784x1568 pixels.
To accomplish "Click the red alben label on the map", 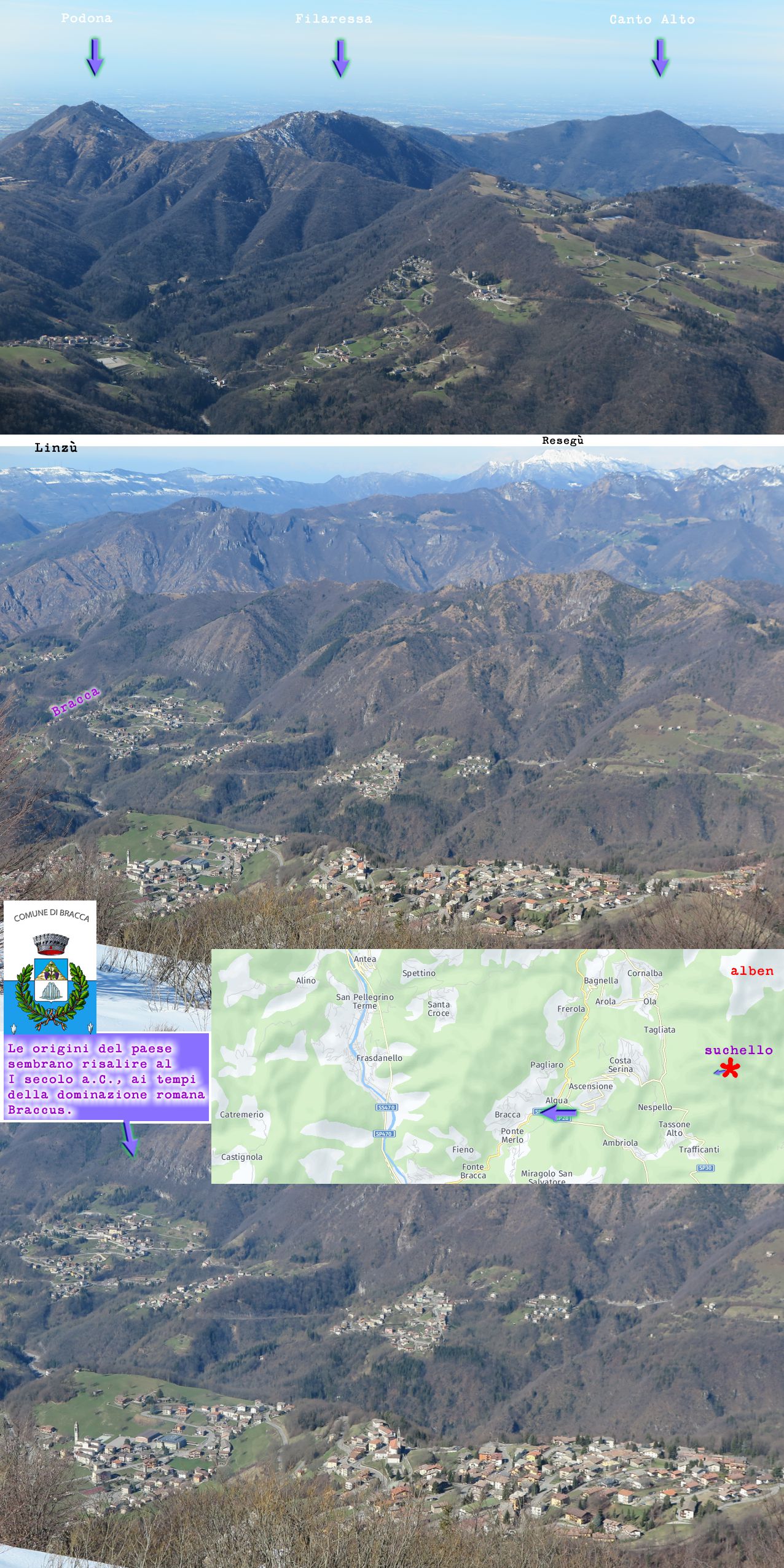I will 751,971.
